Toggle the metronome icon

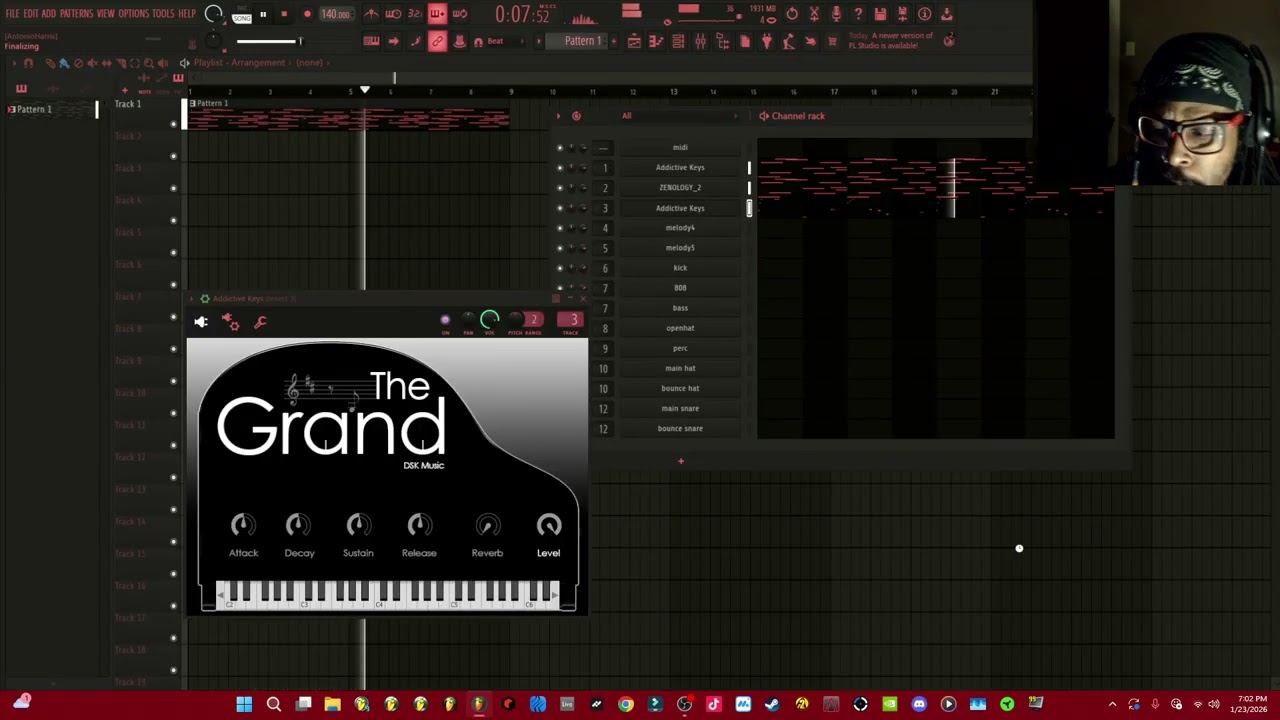point(371,14)
